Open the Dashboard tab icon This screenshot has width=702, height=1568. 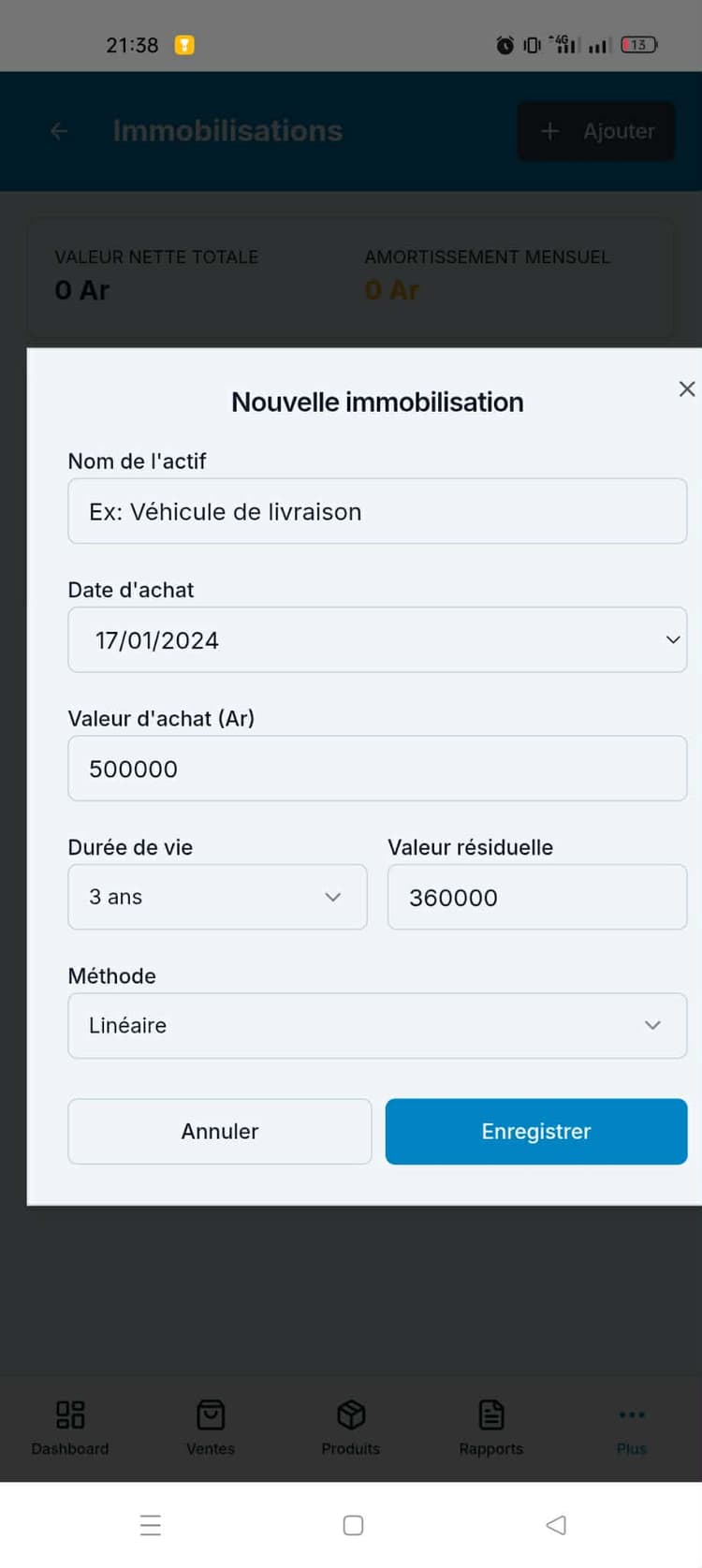[x=70, y=1414]
